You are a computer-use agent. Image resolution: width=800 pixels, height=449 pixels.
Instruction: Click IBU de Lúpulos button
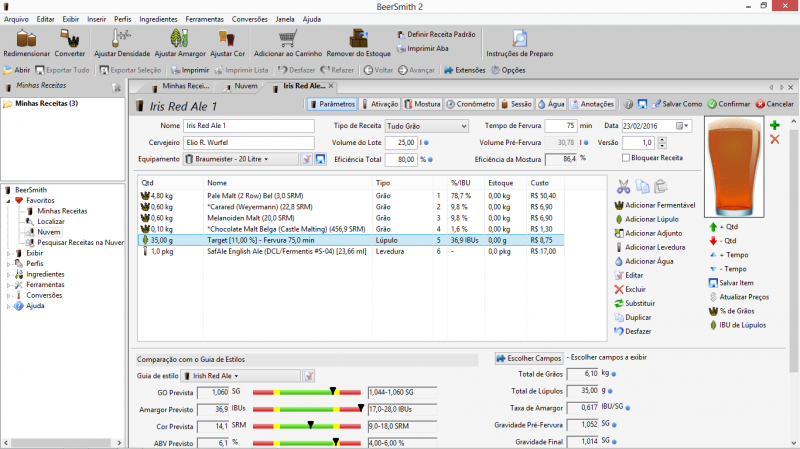tap(738, 325)
